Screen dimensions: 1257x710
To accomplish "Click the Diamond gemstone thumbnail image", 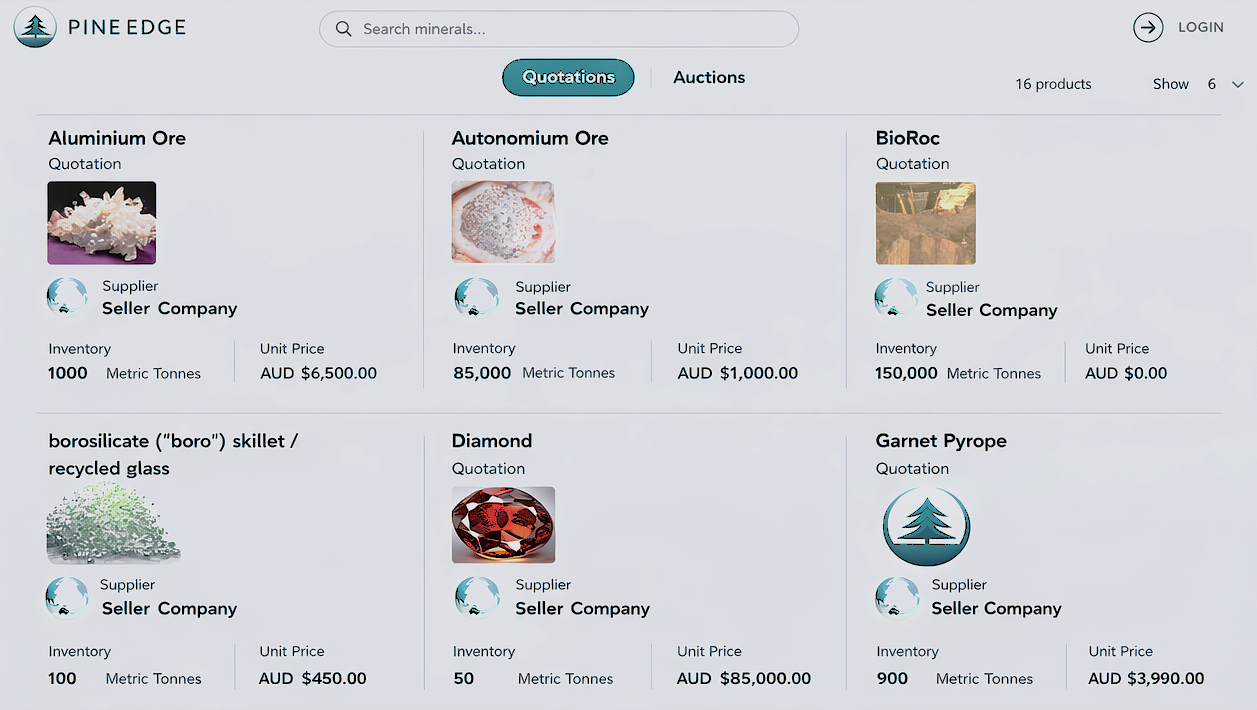I will pos(503,524).
